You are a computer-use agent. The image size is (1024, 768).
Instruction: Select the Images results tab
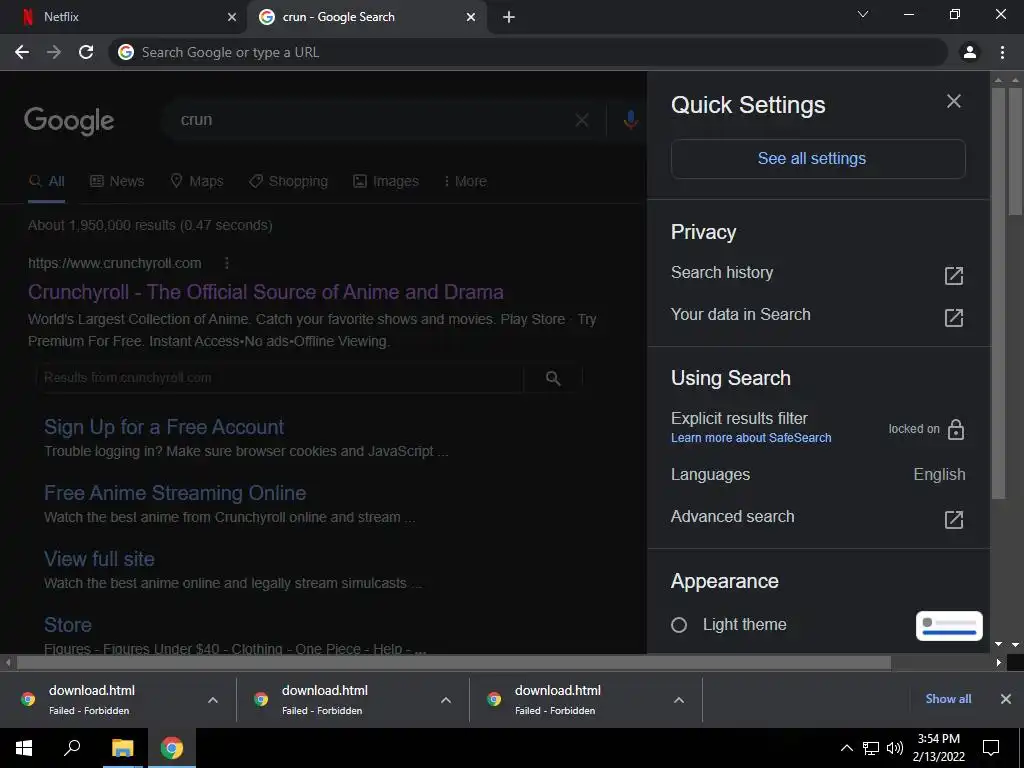point(386,181)
